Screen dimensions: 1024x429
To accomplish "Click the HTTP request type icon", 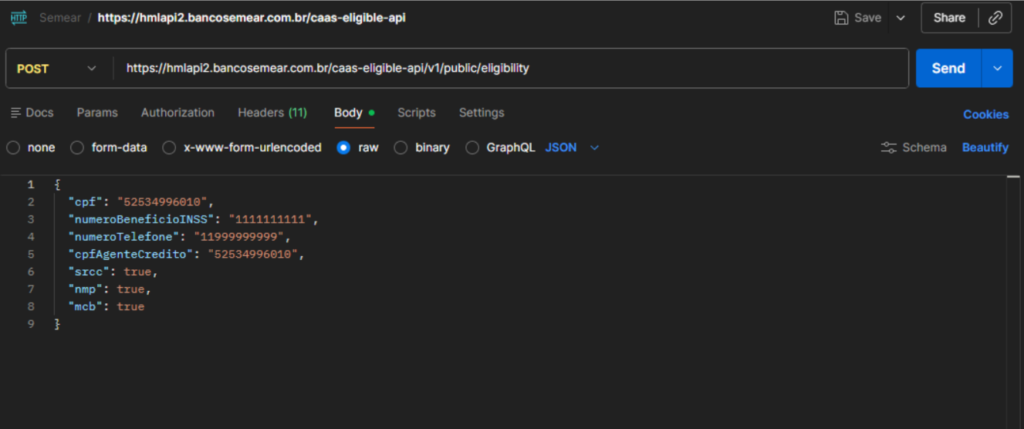I will tap(19, 17).
